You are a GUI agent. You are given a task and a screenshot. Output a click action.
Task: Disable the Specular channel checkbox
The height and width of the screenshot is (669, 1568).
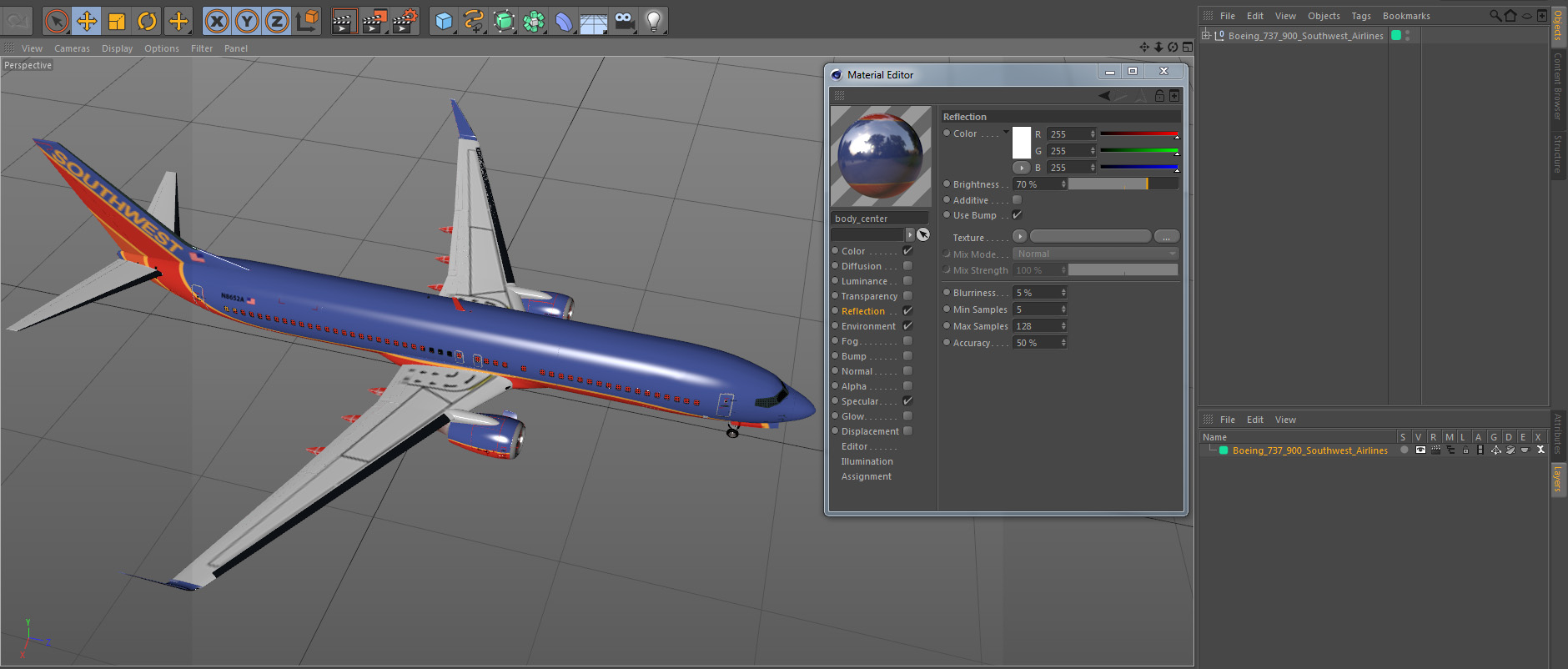tap(907, 401)
